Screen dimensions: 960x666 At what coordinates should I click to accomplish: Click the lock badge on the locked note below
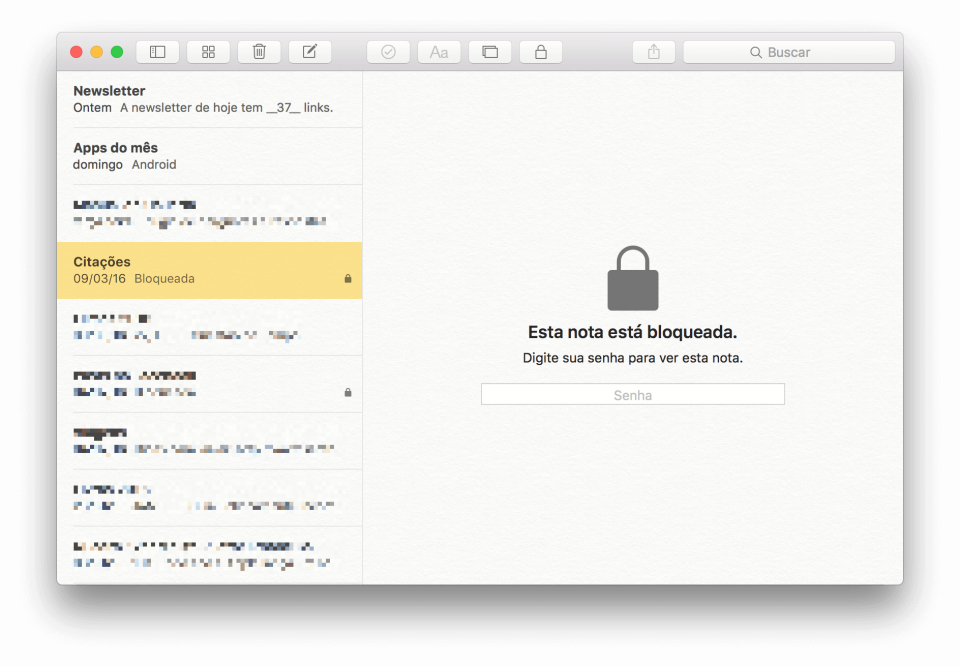pyautogui.click(x=347, y=393)
